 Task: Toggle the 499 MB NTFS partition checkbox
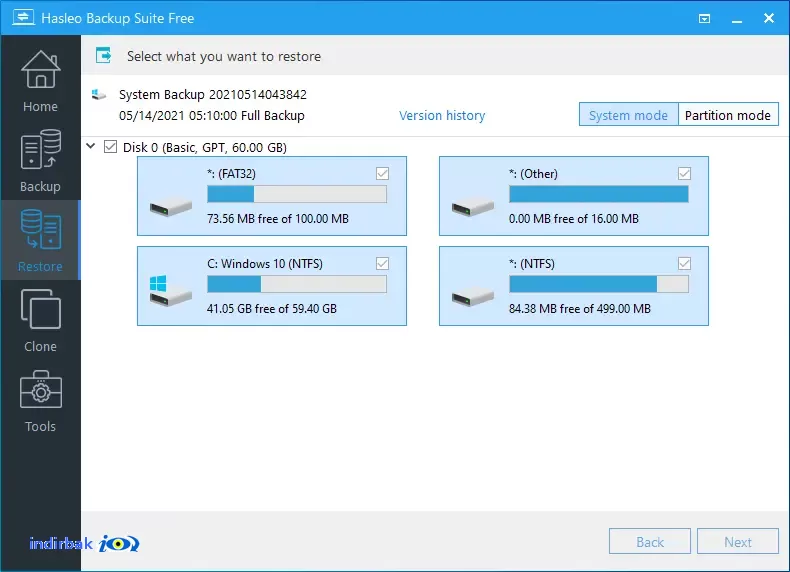[x=684, y=263]
